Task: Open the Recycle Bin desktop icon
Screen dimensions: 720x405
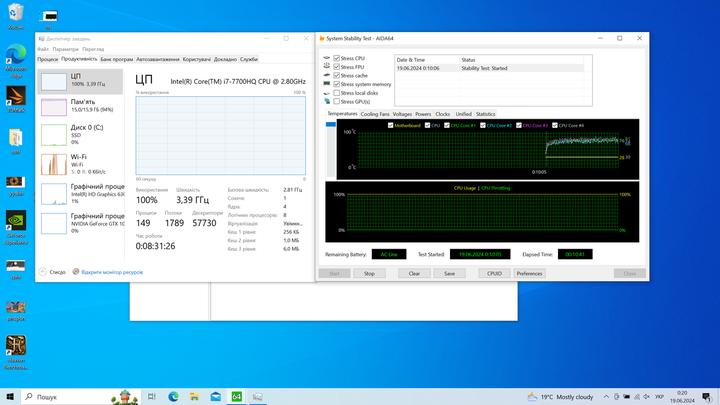Action: [16, 16]
